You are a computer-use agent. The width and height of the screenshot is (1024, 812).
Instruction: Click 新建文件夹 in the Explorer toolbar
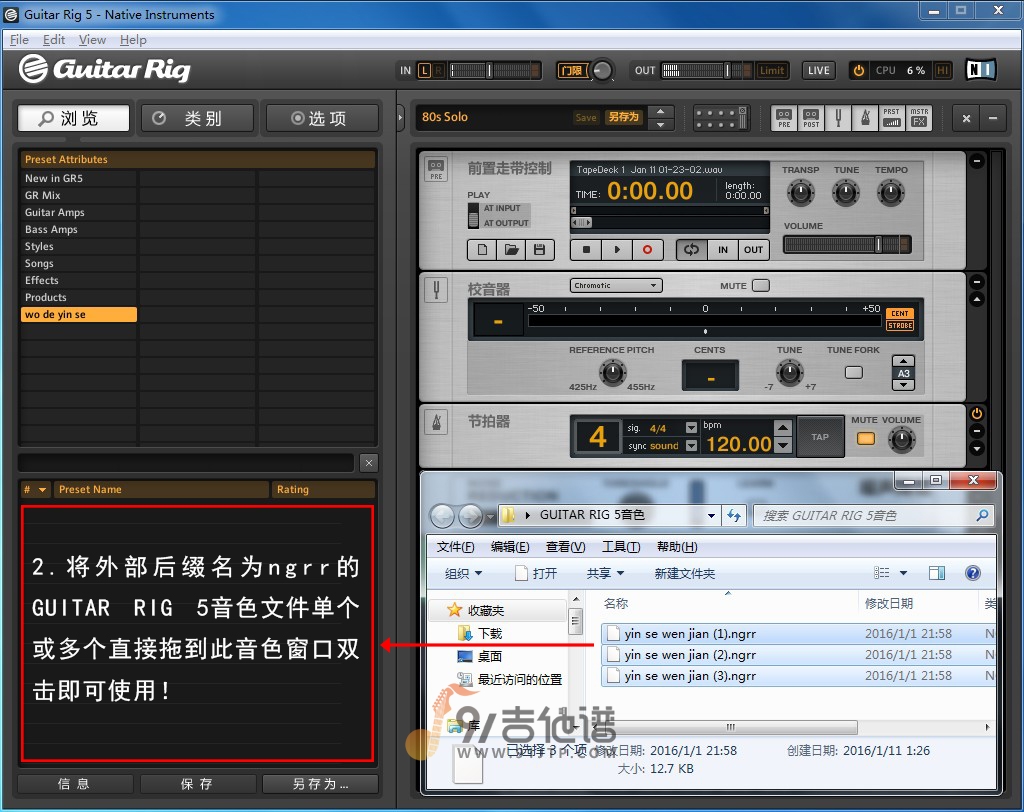pos(684,573)
